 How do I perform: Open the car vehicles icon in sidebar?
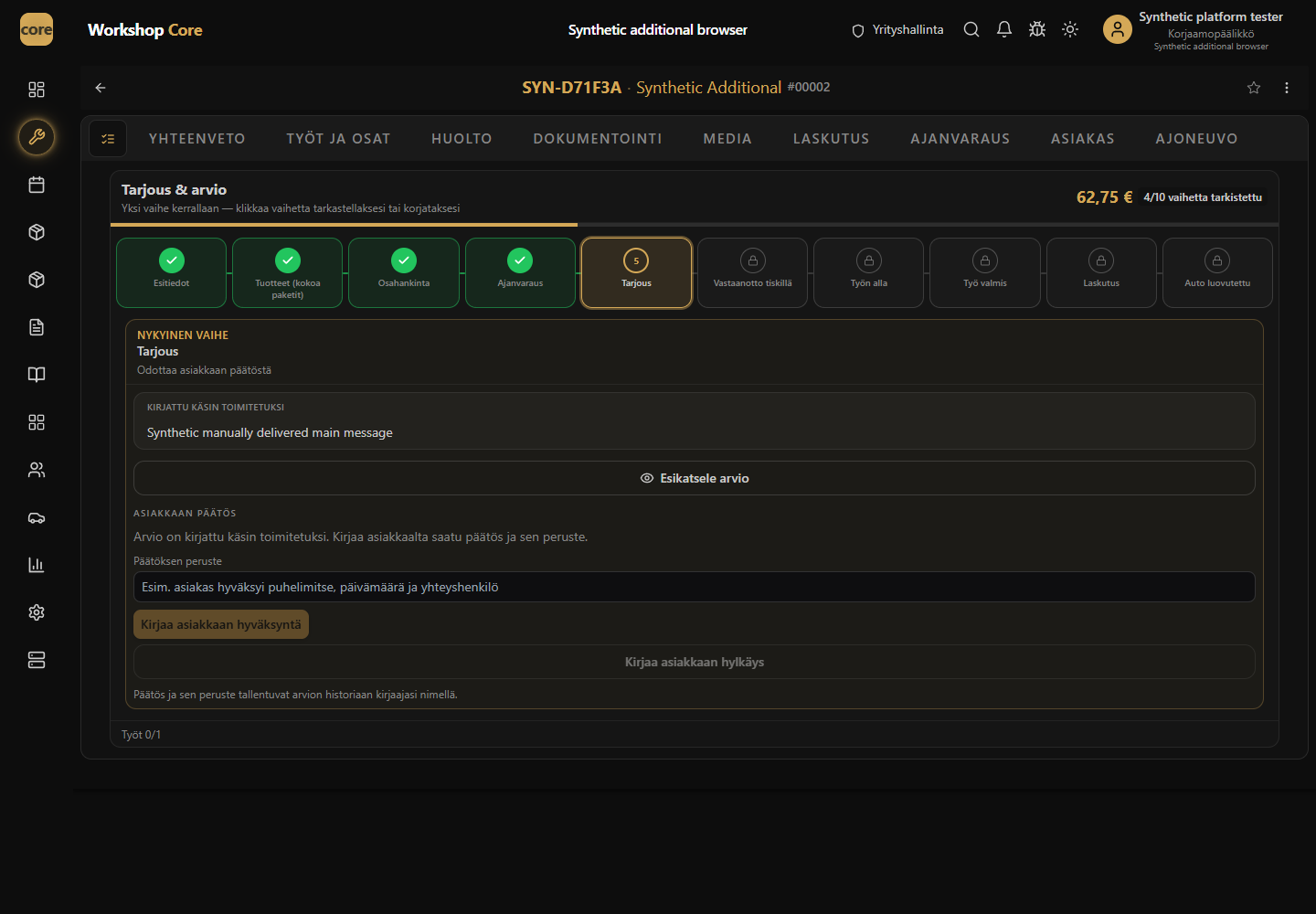pos(37,517)
